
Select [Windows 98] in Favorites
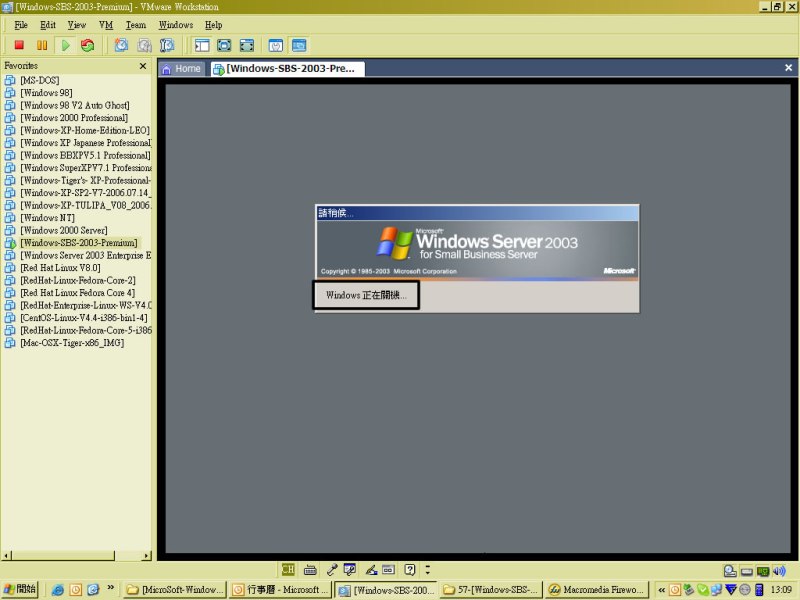tap(46, 93)
